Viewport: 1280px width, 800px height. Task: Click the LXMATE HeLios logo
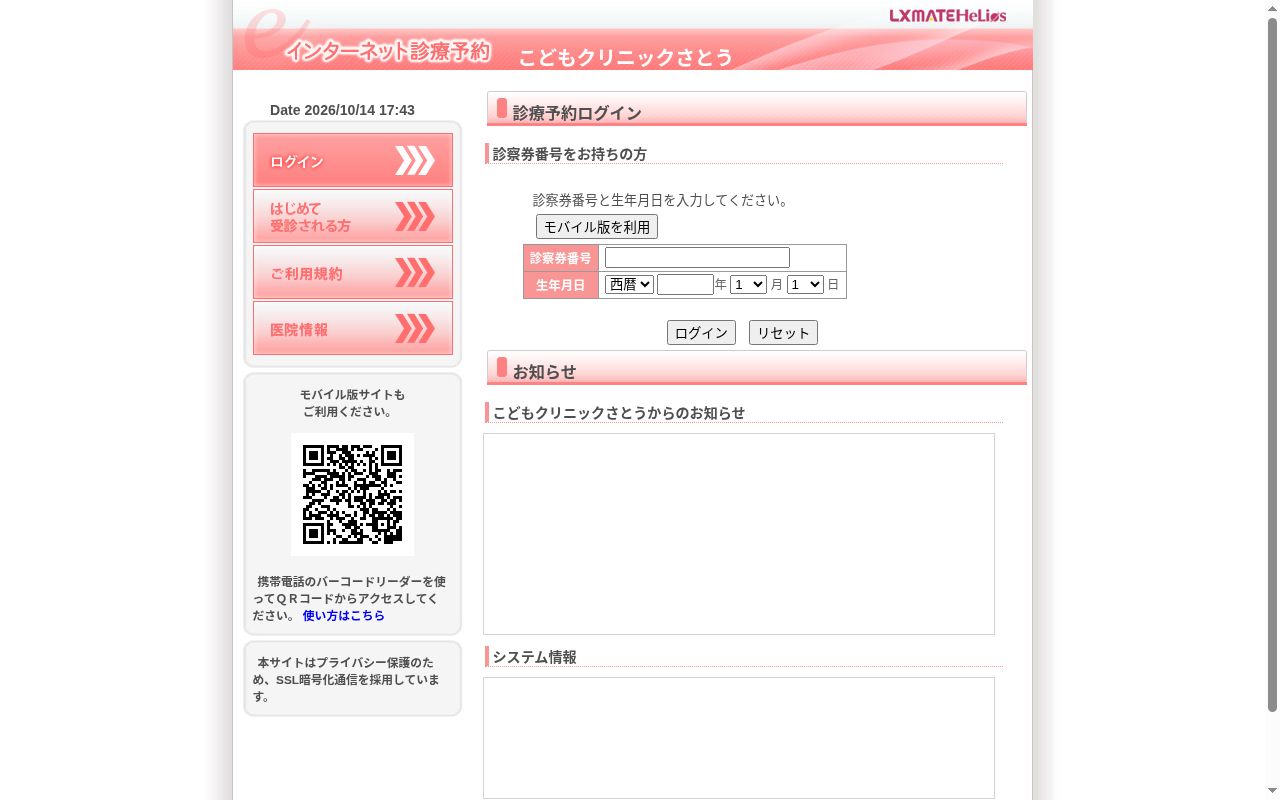pos(948,15)
